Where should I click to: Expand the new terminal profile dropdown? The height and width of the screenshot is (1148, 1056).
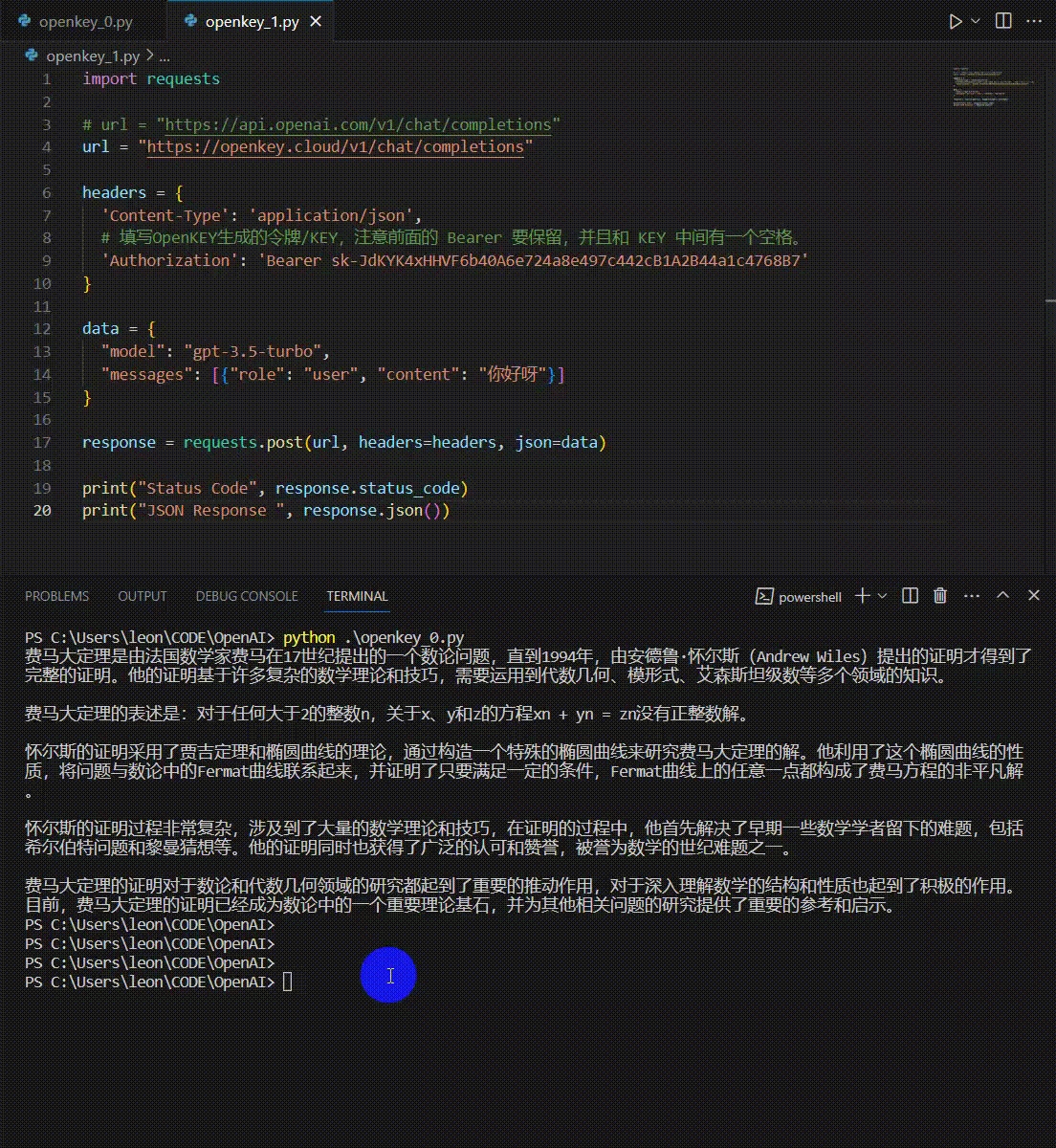tap(882, 595)
